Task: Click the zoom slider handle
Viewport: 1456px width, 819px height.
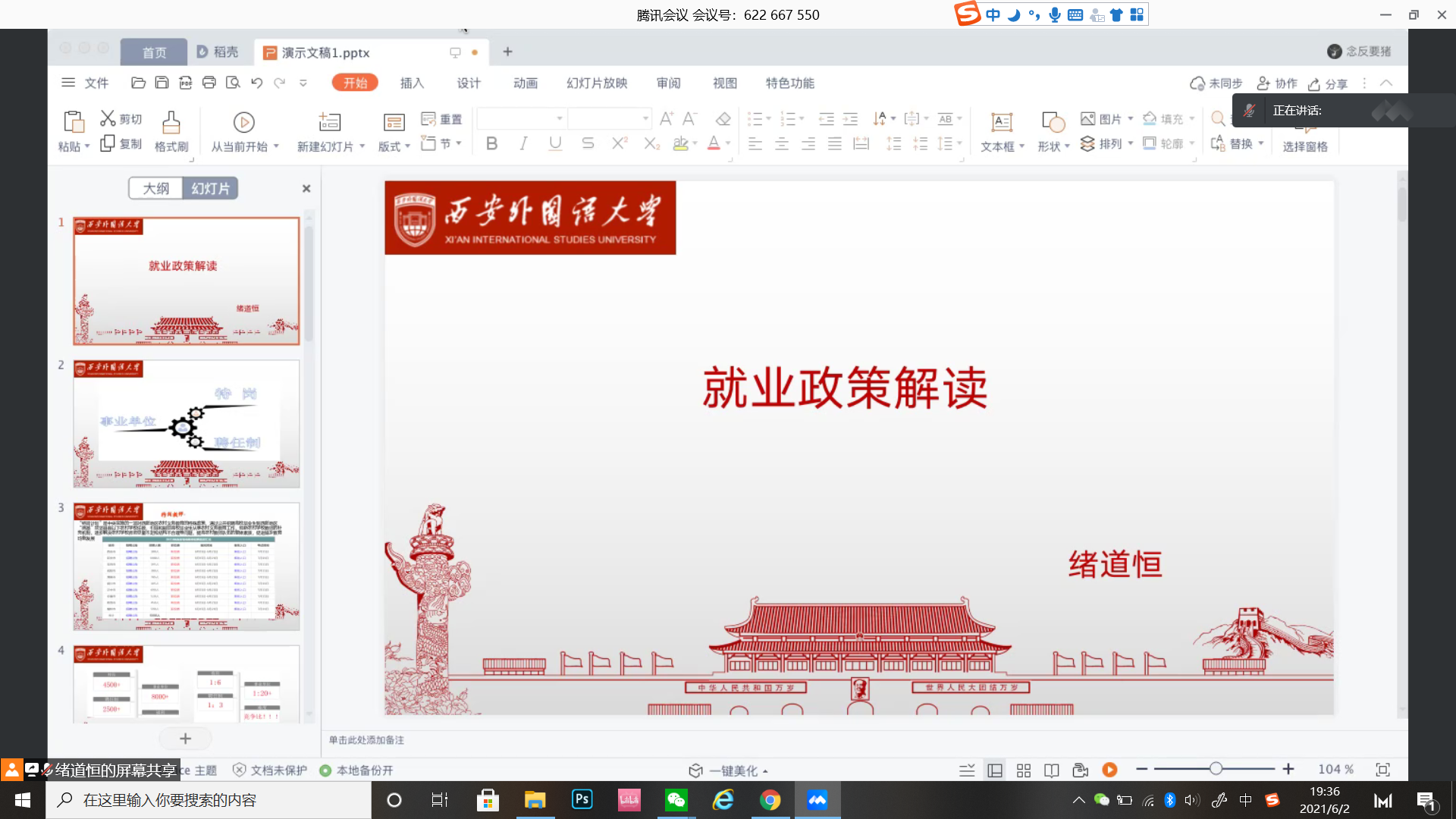Action: 1216,769
